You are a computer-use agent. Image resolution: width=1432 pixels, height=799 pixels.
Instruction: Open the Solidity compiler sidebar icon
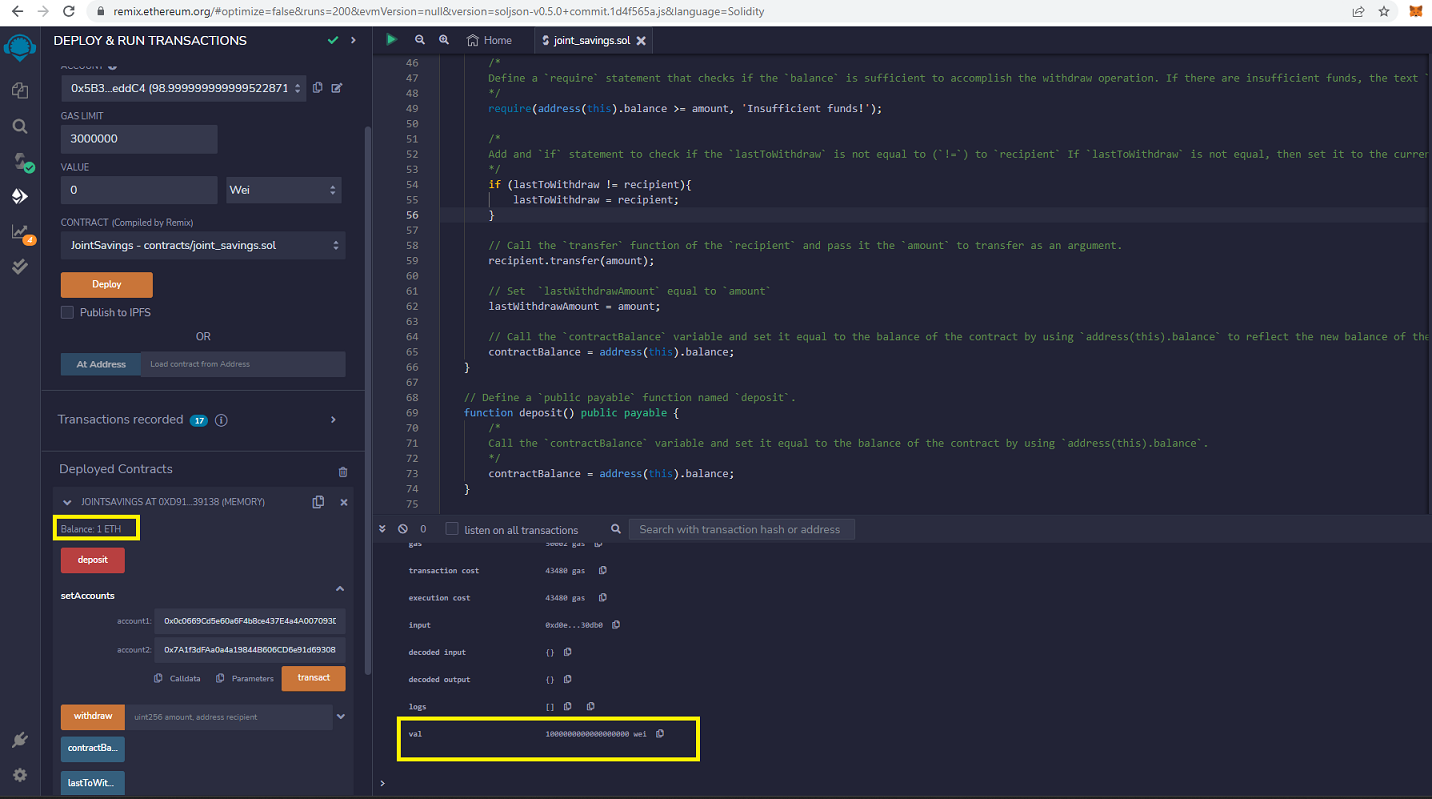(21, 162)
